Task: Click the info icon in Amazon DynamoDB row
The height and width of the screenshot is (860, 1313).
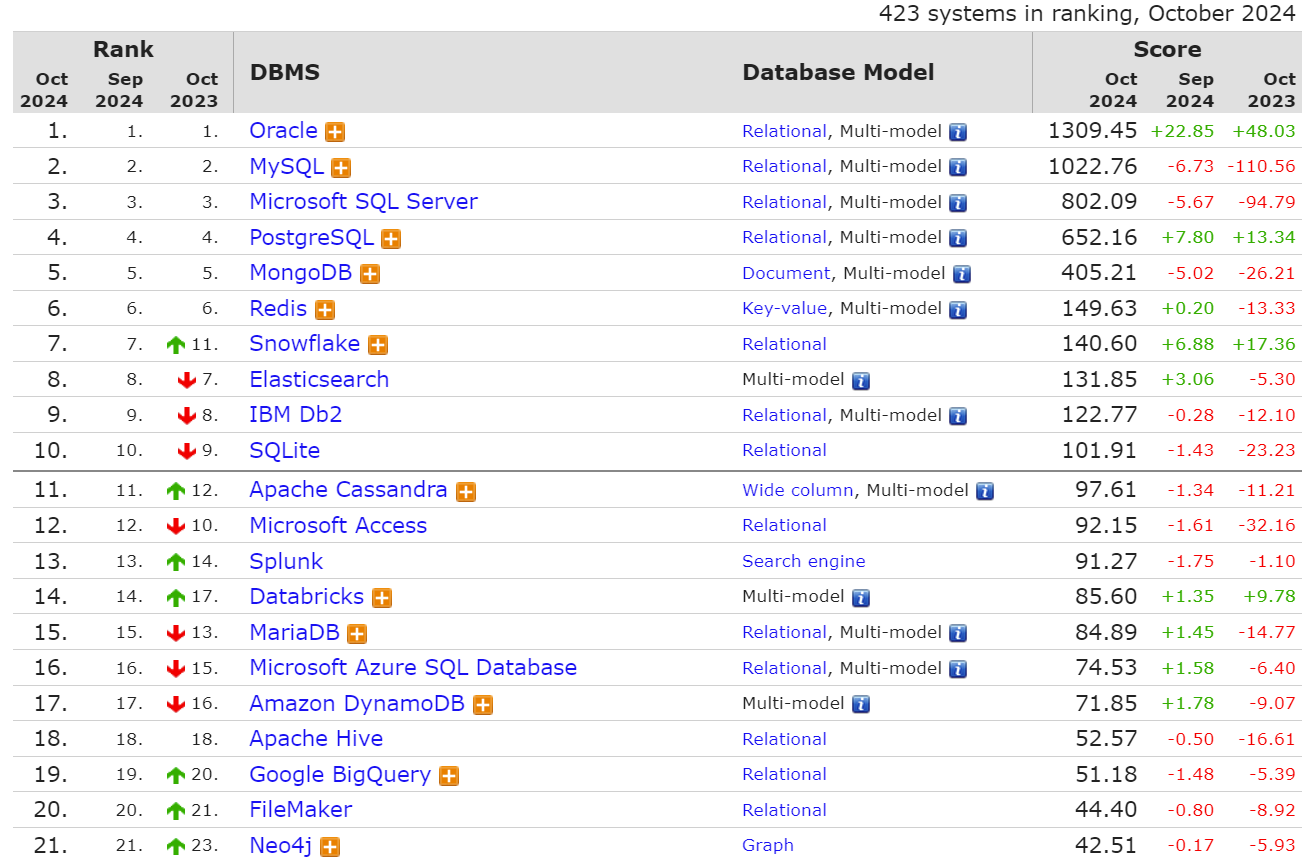Action: (x=861, y=704)
